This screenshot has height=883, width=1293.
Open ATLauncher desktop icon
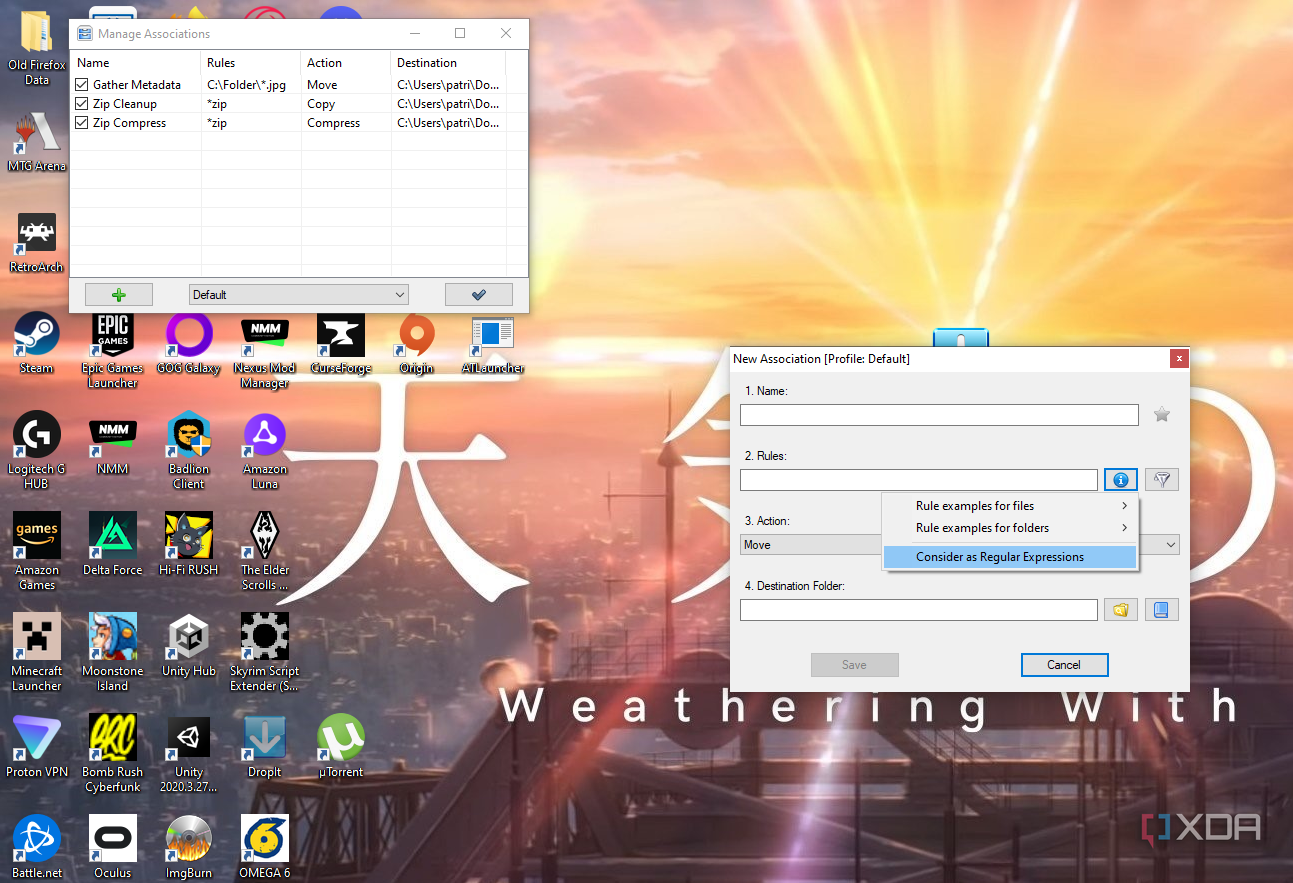(x=493, y=343)
